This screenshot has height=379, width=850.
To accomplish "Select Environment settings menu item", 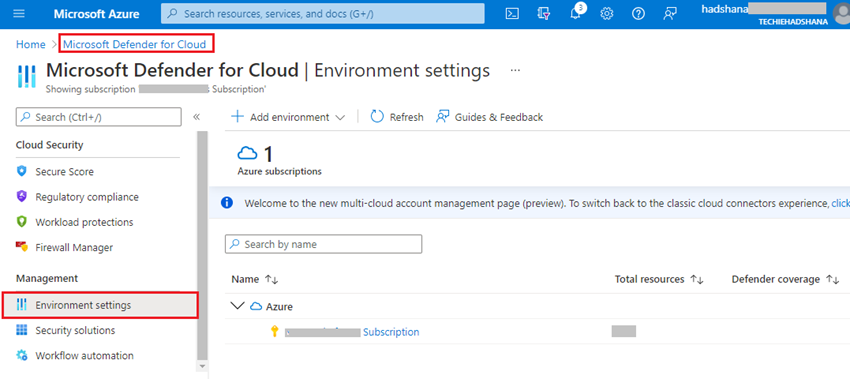I will (100, 305).
